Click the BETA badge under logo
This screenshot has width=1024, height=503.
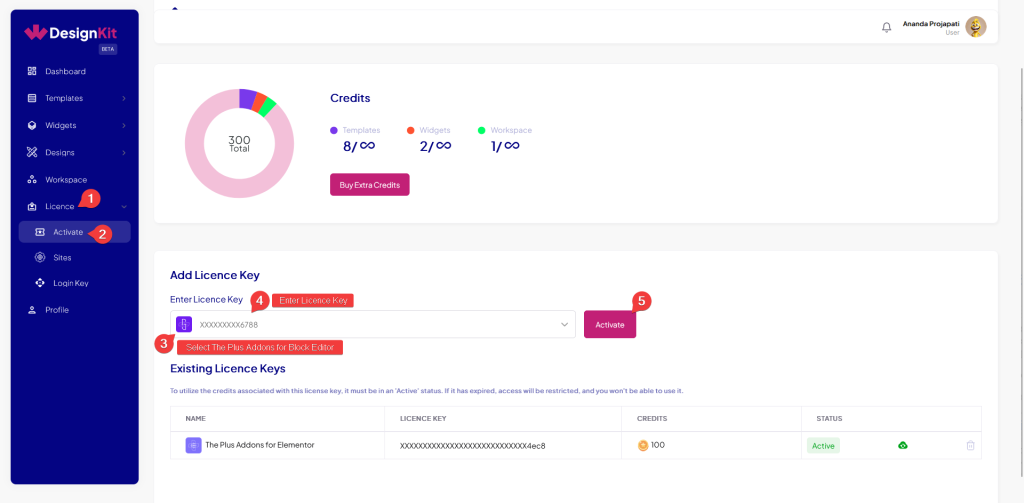(108, 49)
